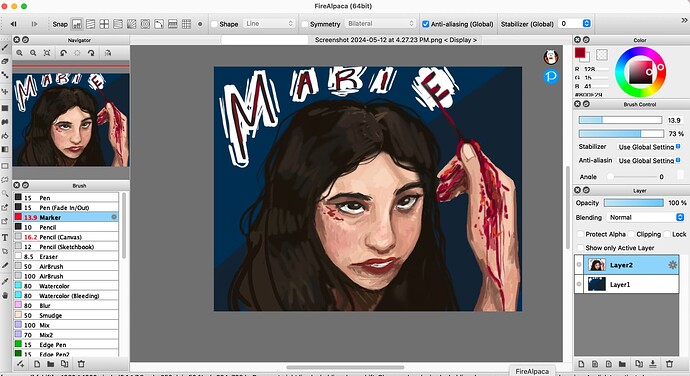The height and width of the screenshot is (376, 690).
Task: Adjust brush size slider
Action: pos(620,120)
